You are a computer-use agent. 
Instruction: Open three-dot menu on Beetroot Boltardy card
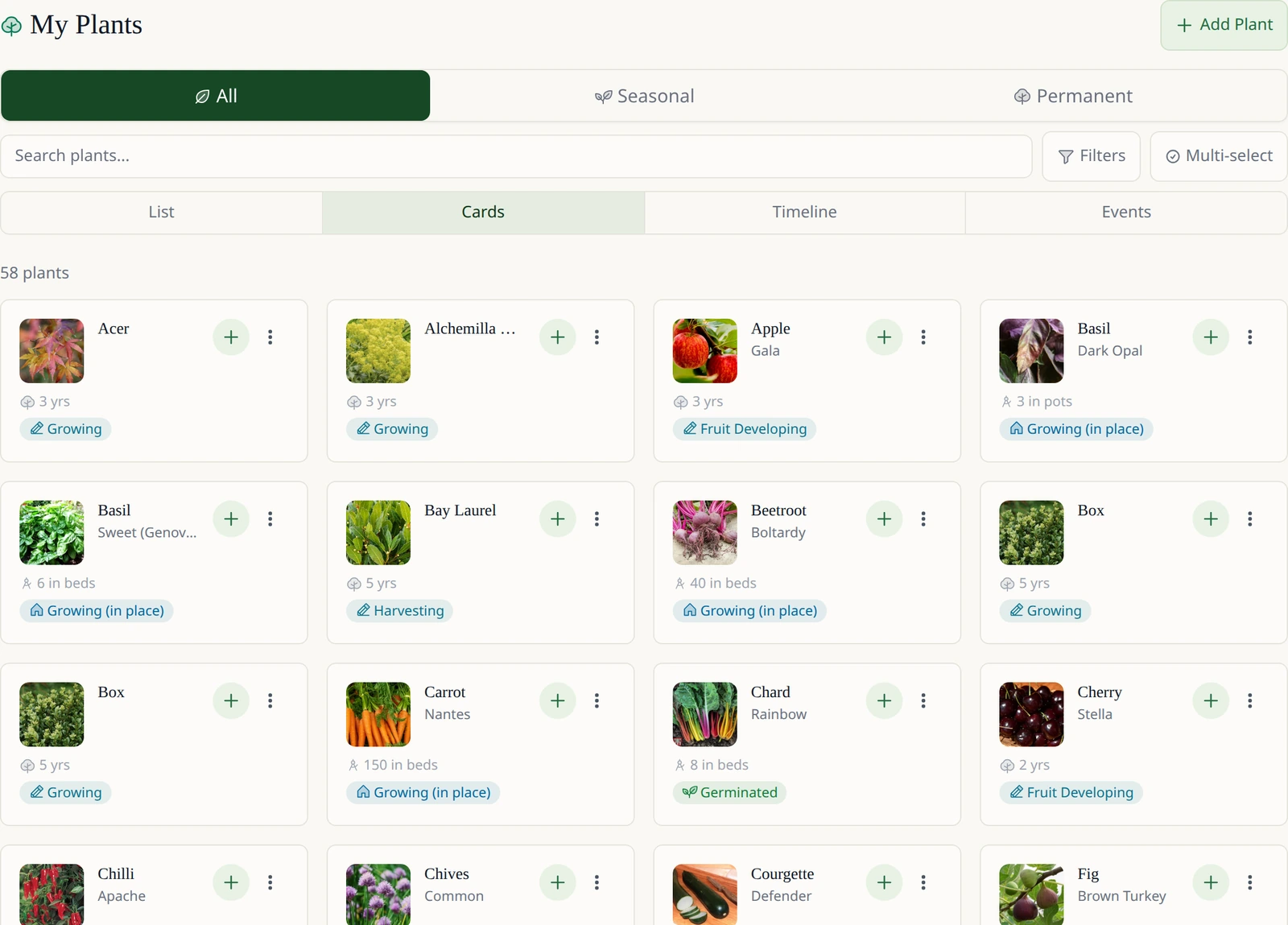(x=923, y=519)
